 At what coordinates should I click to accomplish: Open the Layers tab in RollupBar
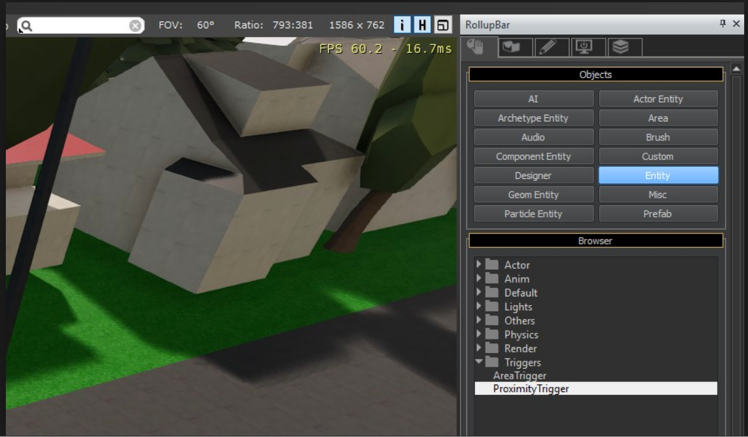(x=623, y=47)
